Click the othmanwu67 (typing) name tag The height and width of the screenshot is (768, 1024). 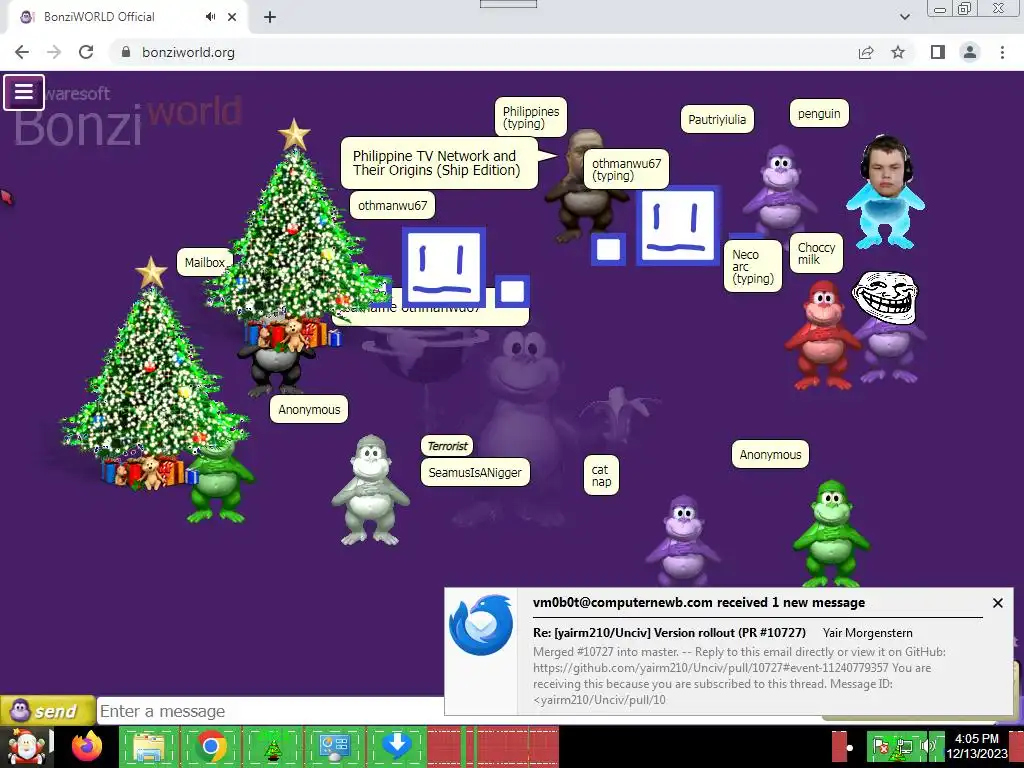click(626, 169)
